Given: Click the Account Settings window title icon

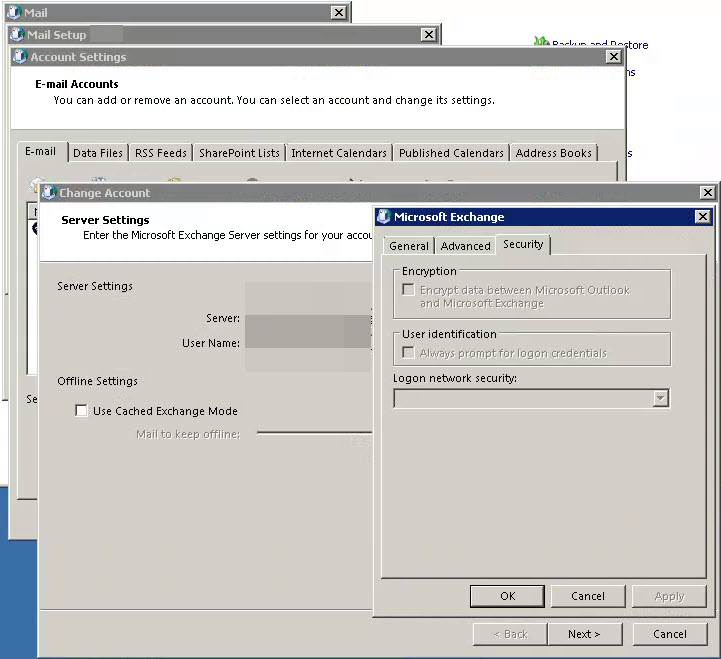Looking at the screenshot, I should [20, 57].
